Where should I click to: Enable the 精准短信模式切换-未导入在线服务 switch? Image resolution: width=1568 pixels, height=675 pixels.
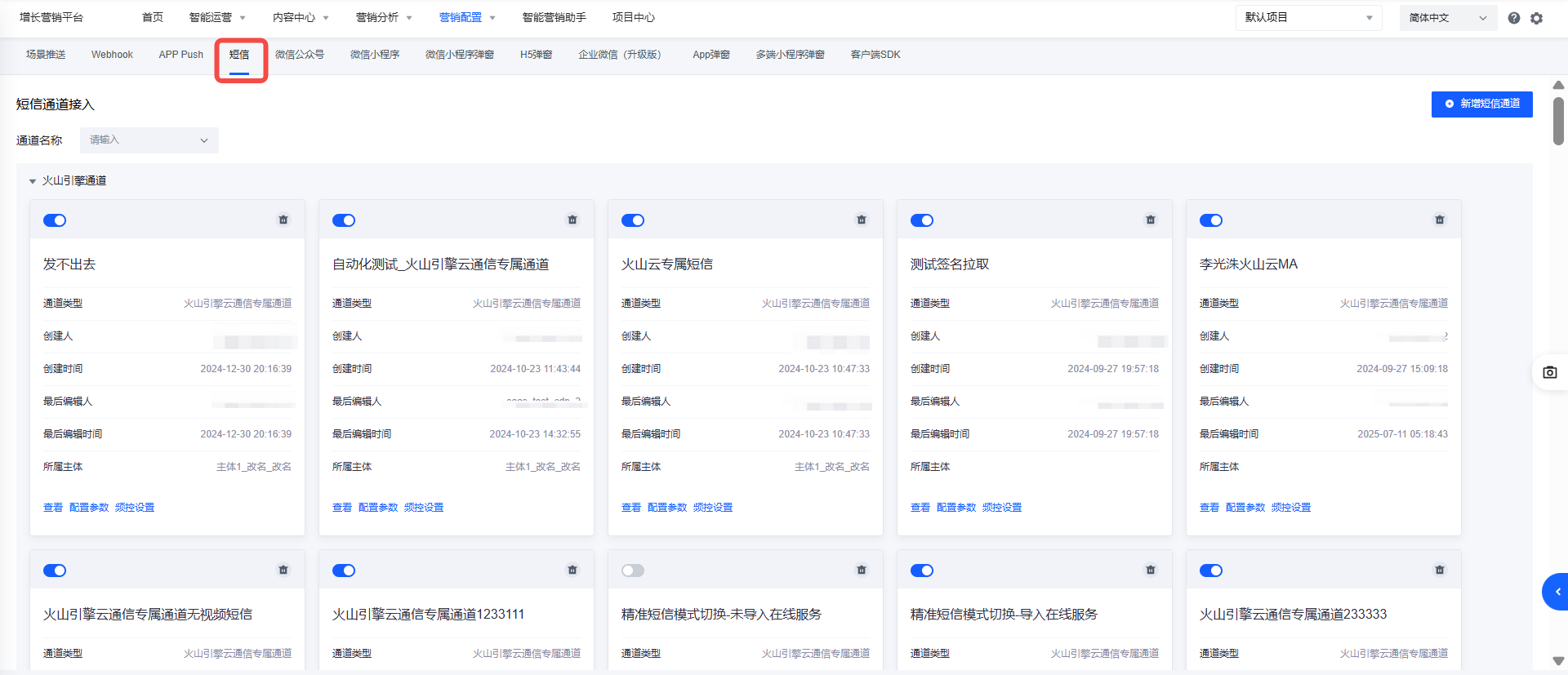coord(633,571)
